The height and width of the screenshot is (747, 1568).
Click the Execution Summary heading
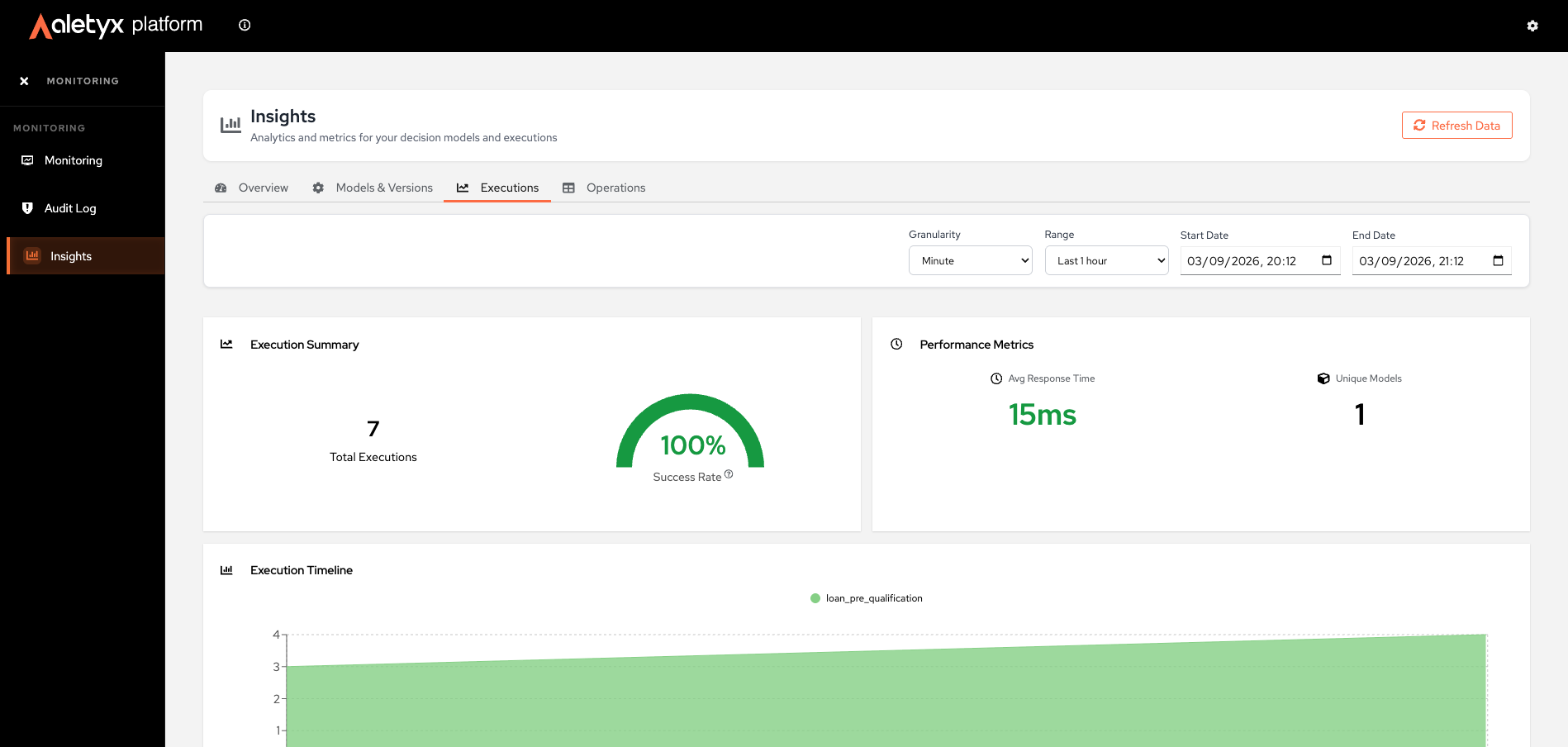click(305, 345)
